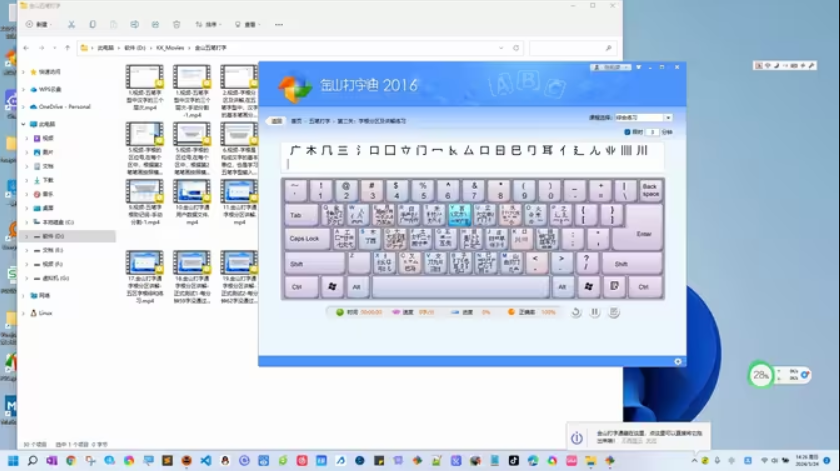Image resolution: width=840 pixels, height=471 pixels.
Task: Open the Visual Studio Code taskbar icon
Action: point(206,461)
